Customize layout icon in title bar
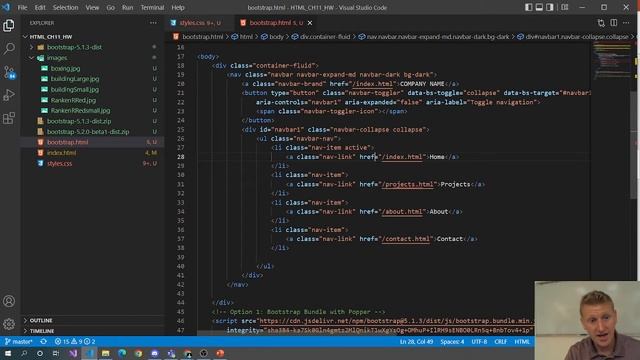Viewport: 640px width, 360px height. [564, 7]
